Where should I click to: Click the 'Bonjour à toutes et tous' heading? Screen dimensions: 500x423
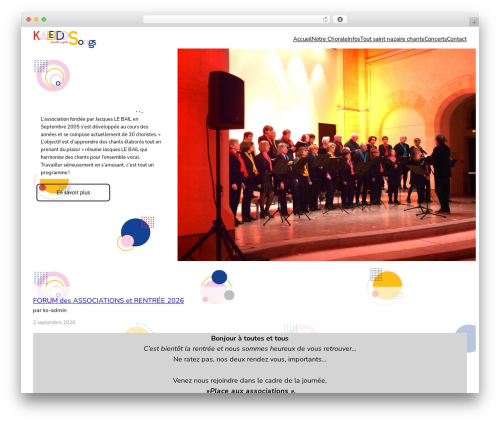pos(250,338)
